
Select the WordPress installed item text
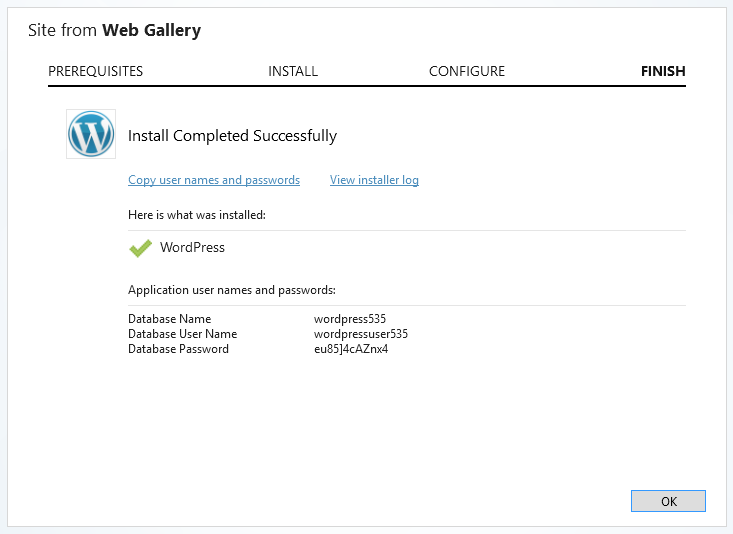[192, 247]
